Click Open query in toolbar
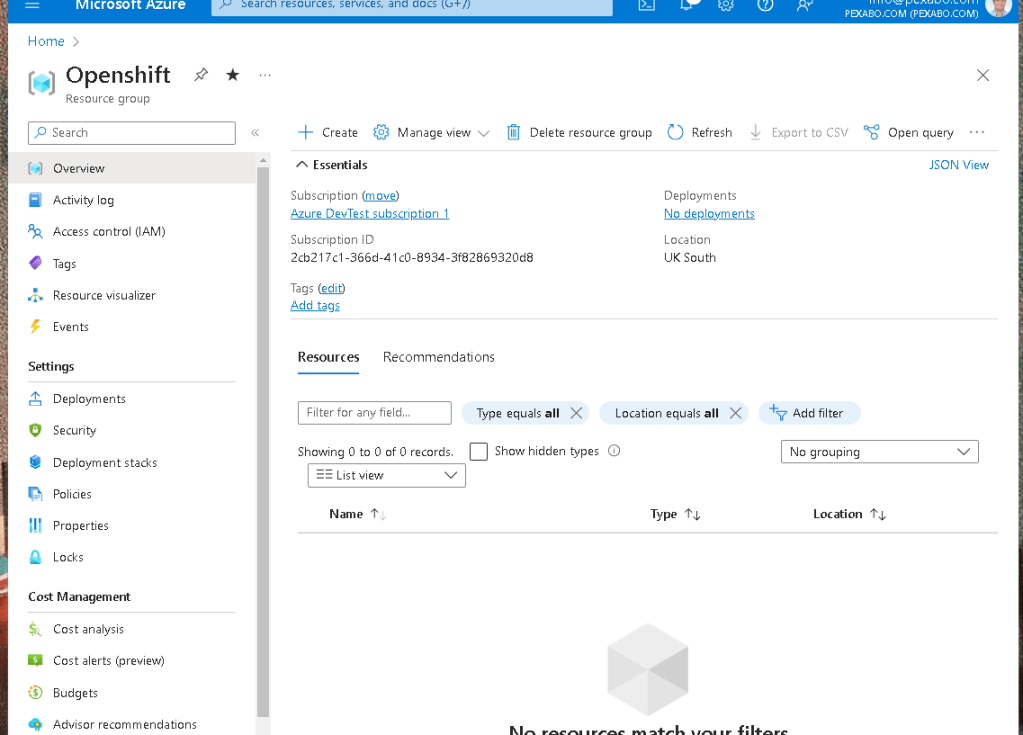 tap(908, 132)
